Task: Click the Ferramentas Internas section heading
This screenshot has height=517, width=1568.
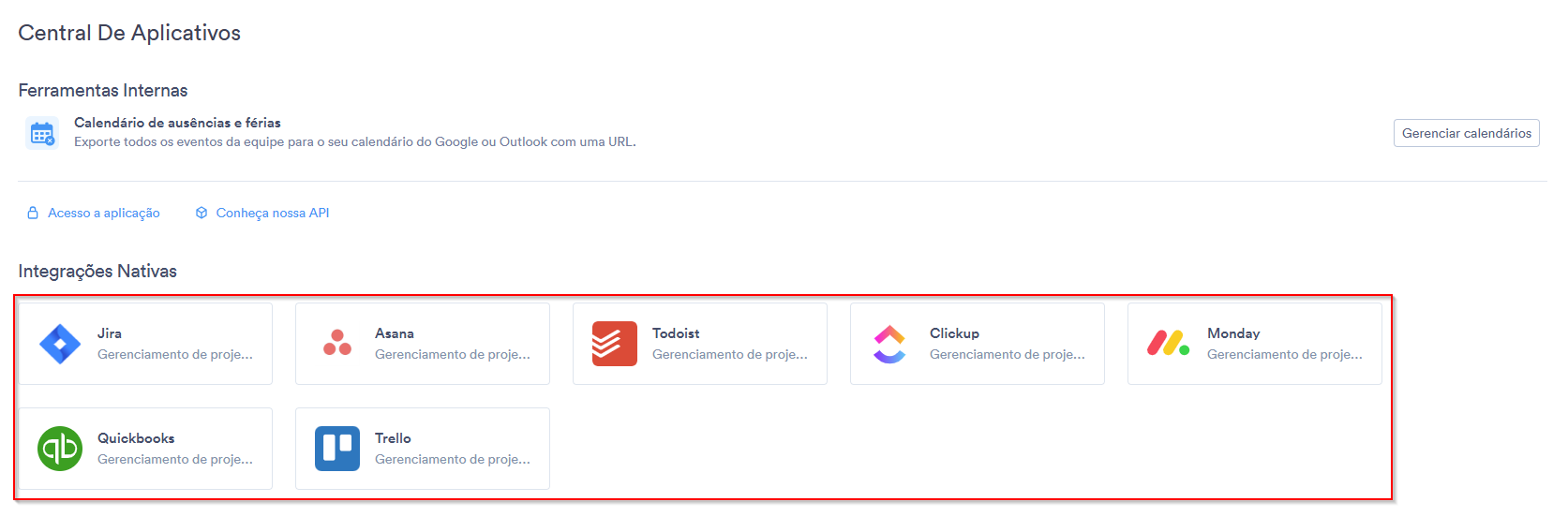Action: [103, 91]
